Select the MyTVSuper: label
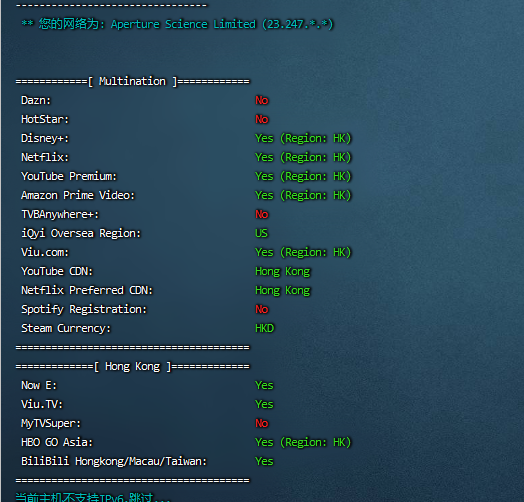 [51, 424]
